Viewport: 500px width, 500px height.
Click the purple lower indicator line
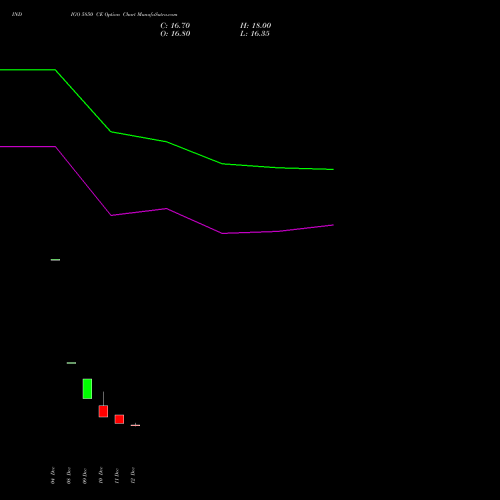[167, 209]
